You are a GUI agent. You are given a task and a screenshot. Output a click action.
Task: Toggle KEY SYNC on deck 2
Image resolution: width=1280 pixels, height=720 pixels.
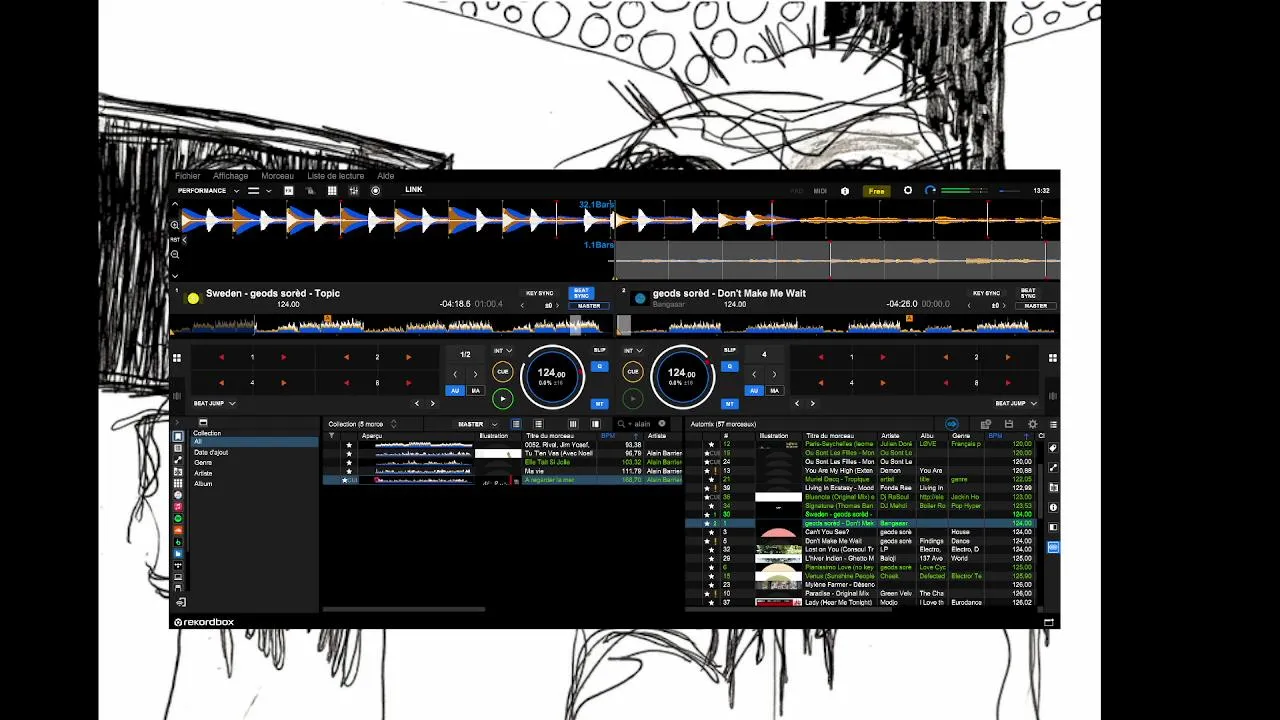tap(986, 293)
